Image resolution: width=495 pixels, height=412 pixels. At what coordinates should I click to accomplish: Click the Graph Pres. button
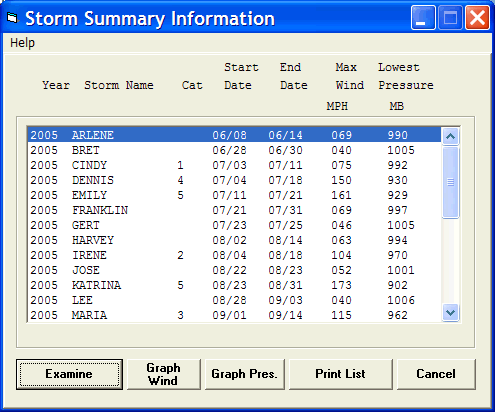pyautogui.click(x=245, y=374)
